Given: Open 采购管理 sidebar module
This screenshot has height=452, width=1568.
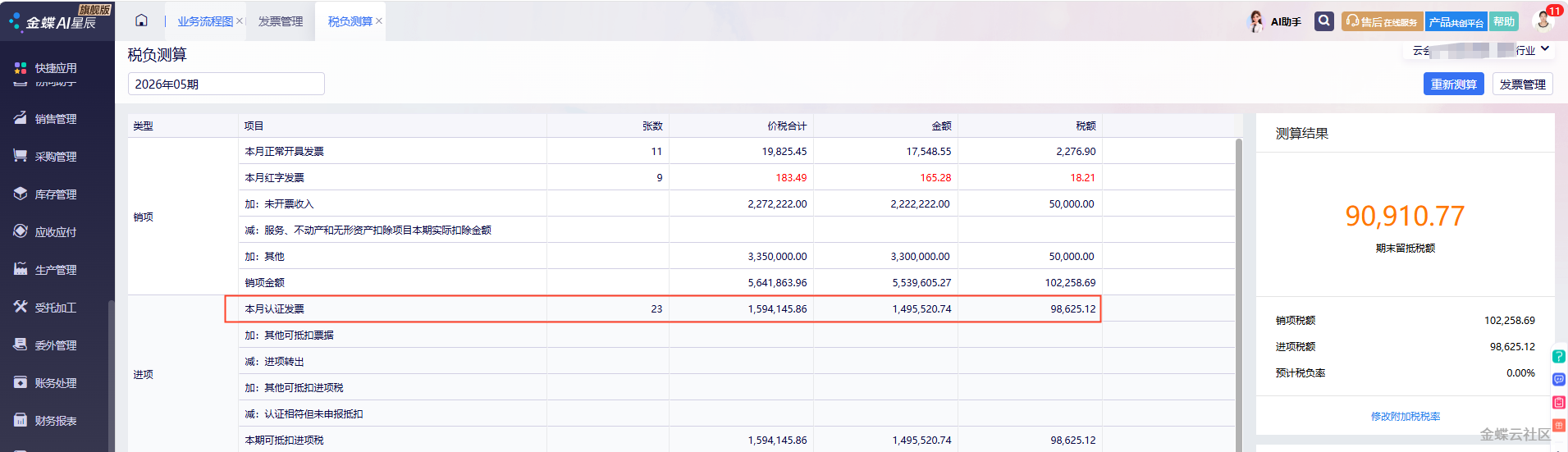Looking at the screenshot, I should 55,157.
